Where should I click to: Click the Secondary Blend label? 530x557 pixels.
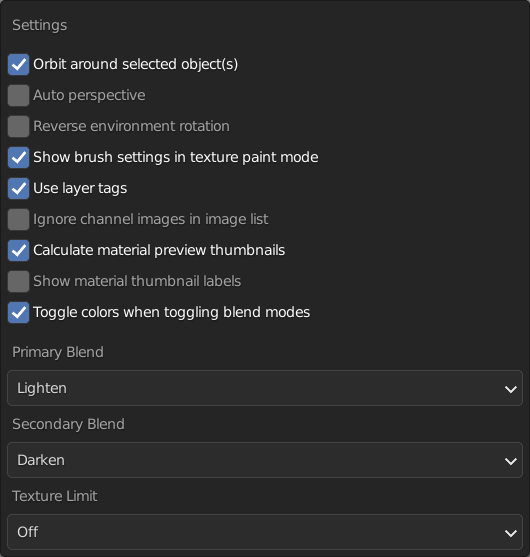pyautogui.click(x=68, y=424)
